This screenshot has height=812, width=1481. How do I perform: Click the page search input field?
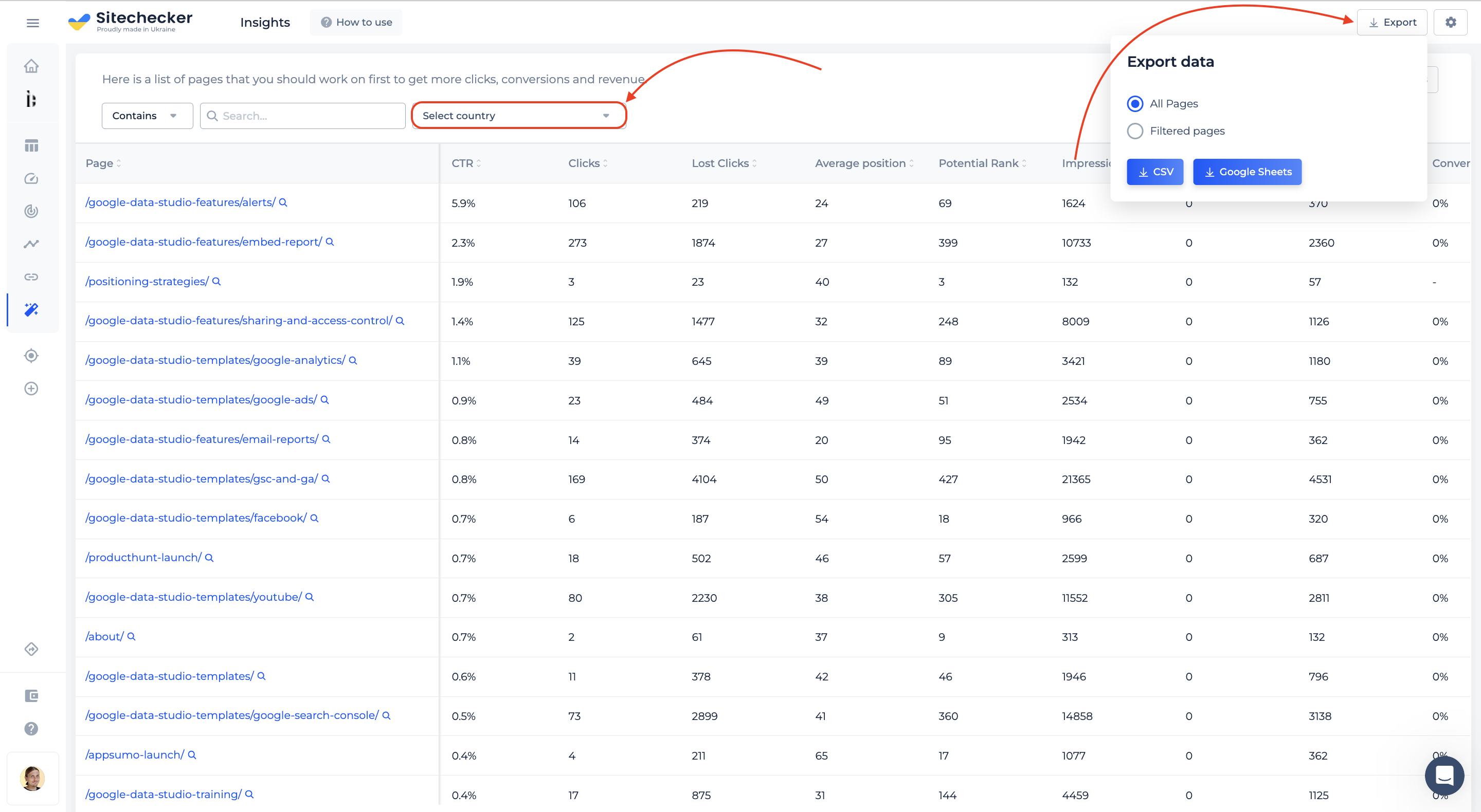(303, 116)
